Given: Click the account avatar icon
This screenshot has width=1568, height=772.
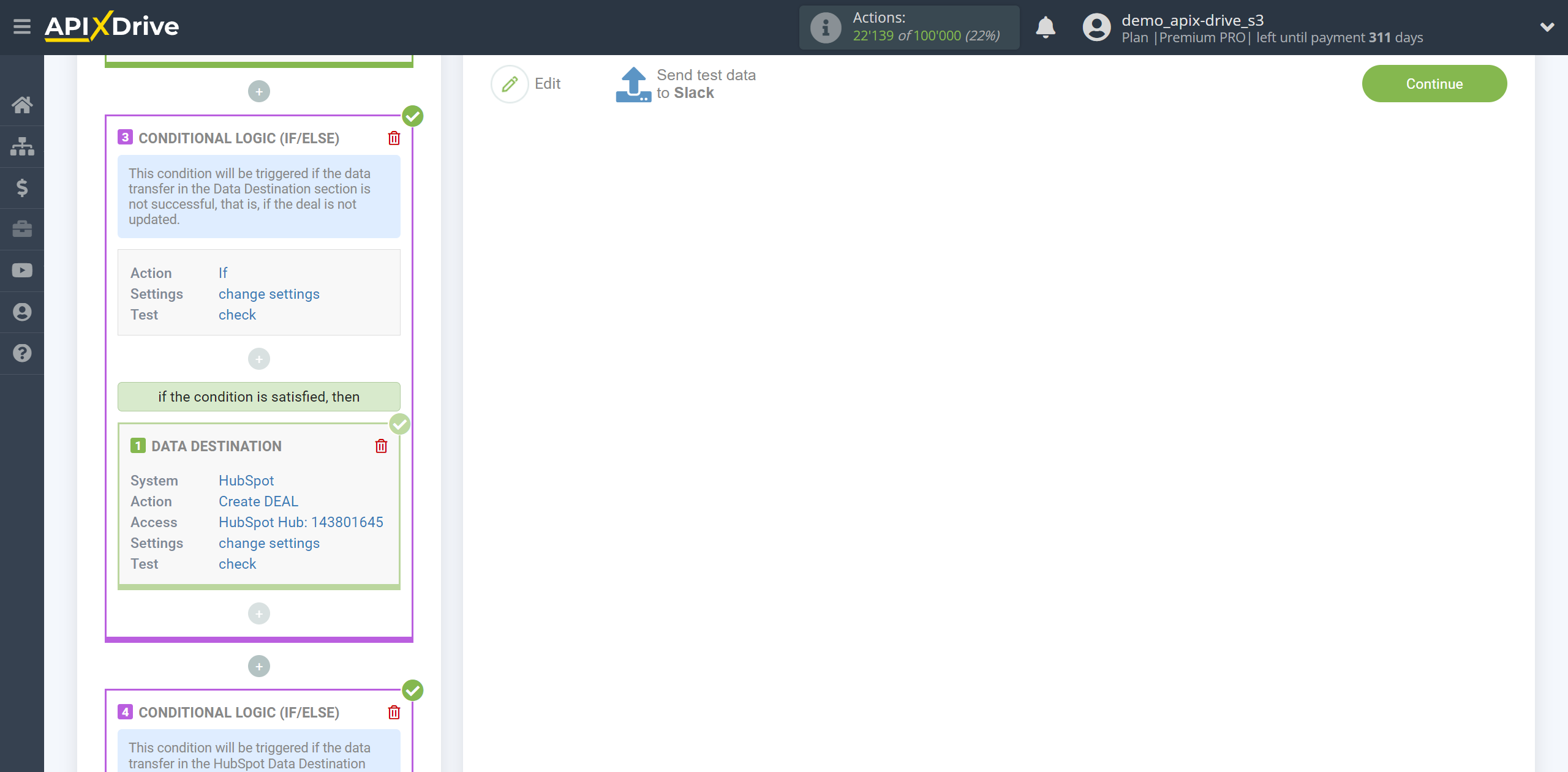Looking at the screenshot, I should [1096, 28].
